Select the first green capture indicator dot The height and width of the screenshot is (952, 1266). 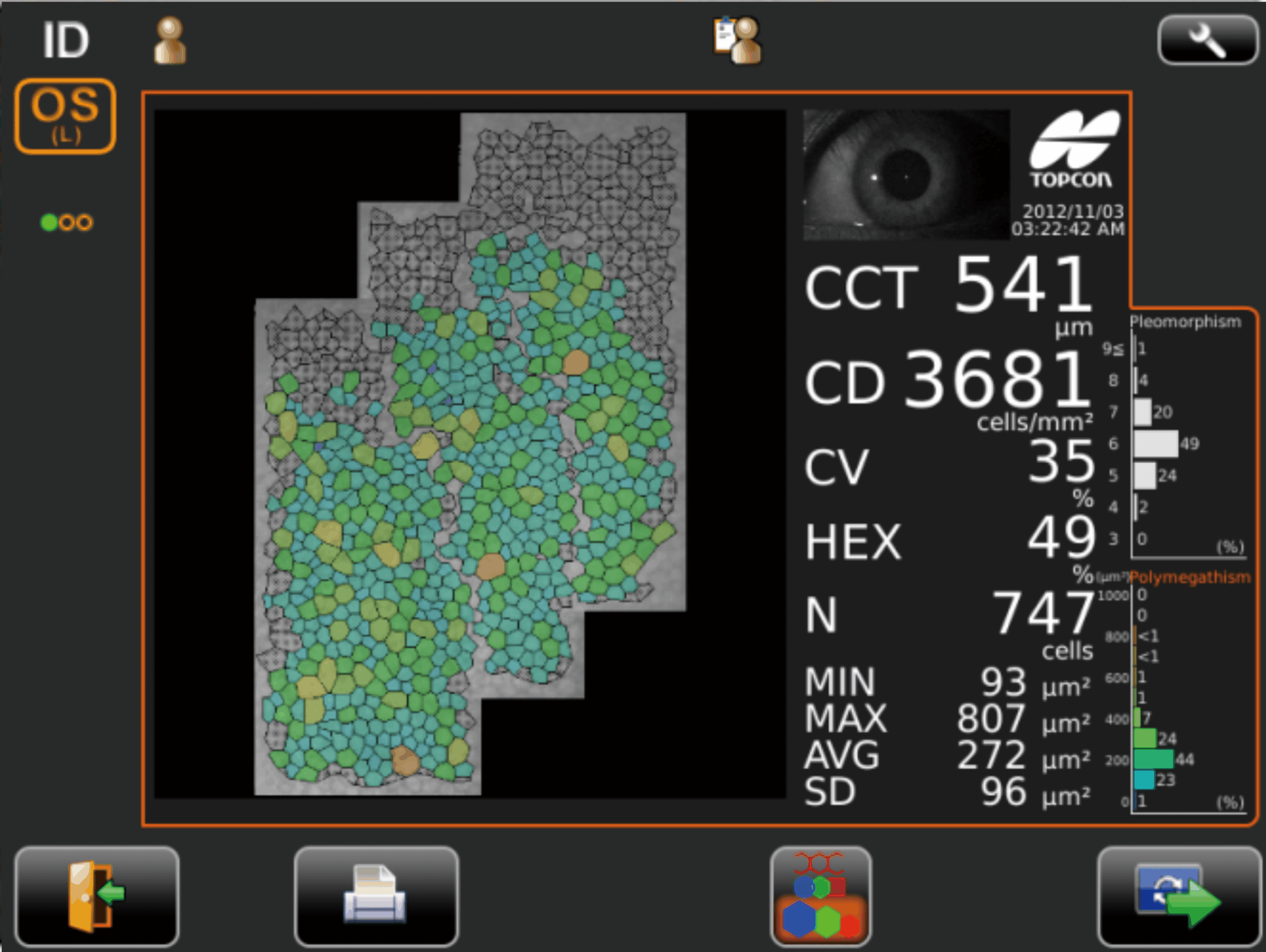pos(49,222)
